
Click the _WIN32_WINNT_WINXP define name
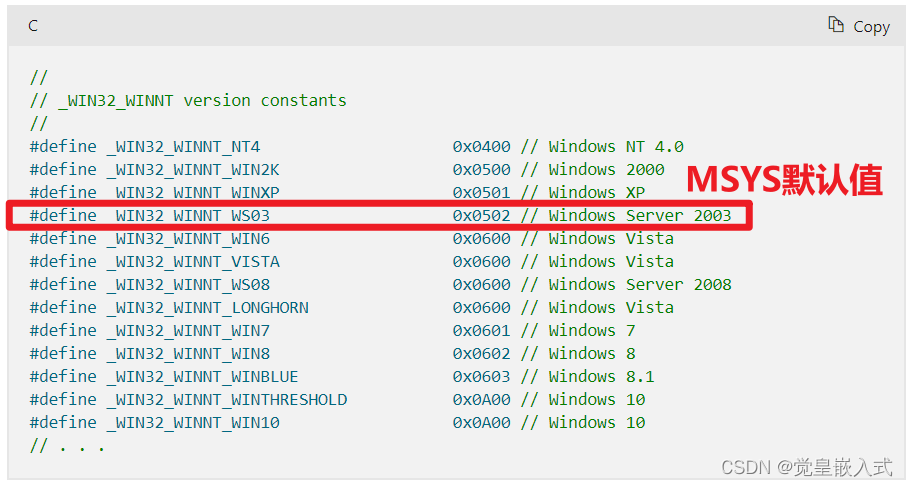click(193, 193)
